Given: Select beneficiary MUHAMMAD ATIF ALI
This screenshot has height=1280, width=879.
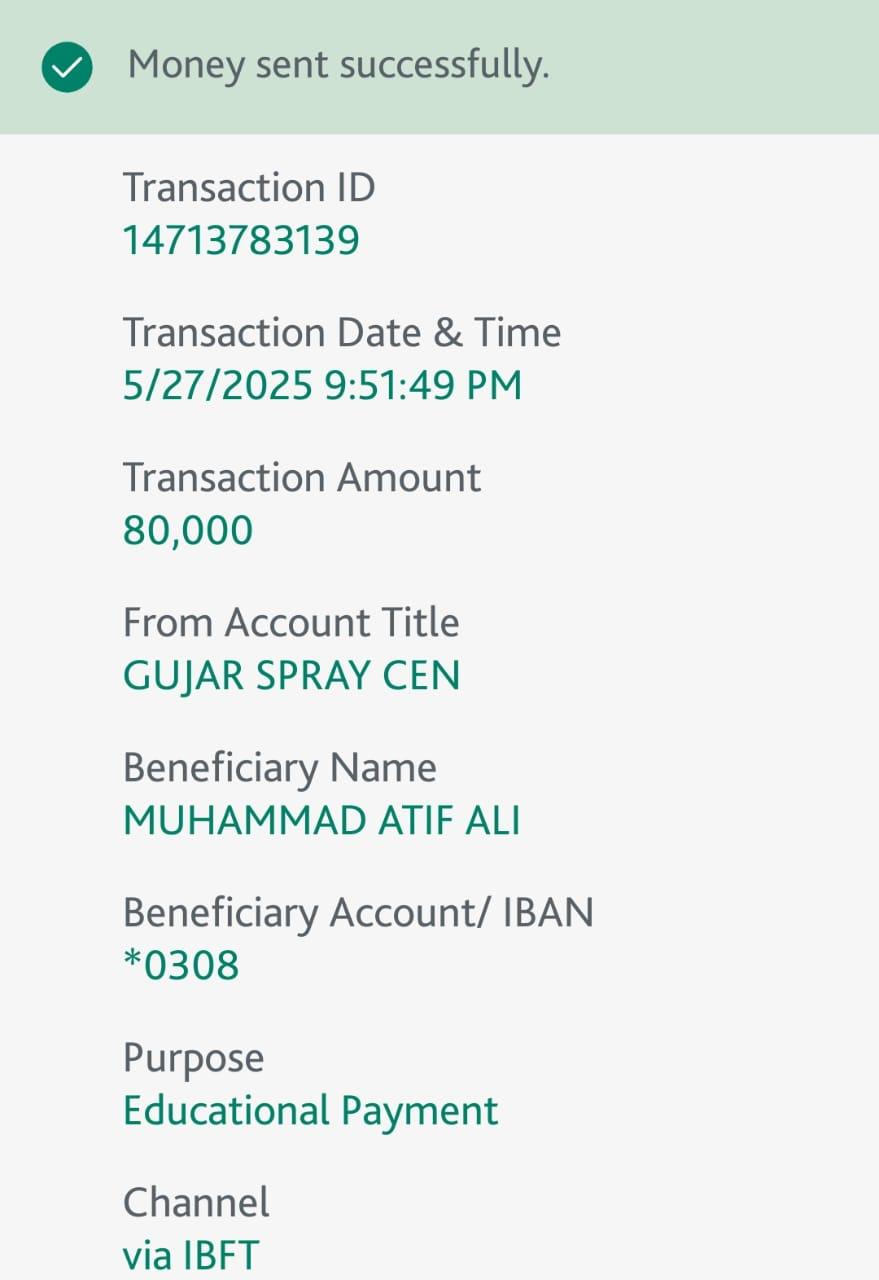Looking at the screenshot, I should [x=322, y=821].
